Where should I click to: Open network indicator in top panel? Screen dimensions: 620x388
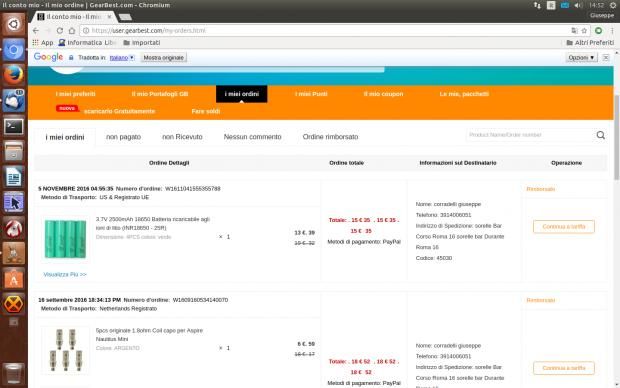click(x=537, y=5)
